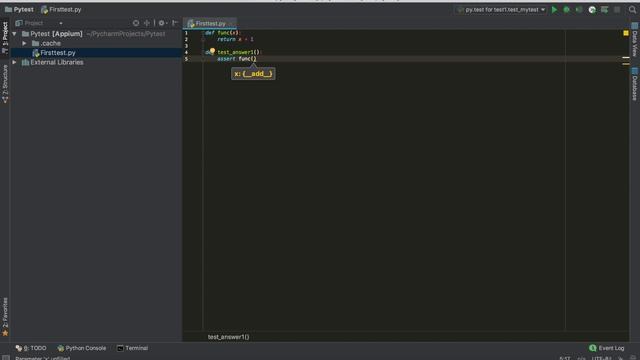
Task: Click the cursor position indicator in status bar
Action: click(565, 358)
